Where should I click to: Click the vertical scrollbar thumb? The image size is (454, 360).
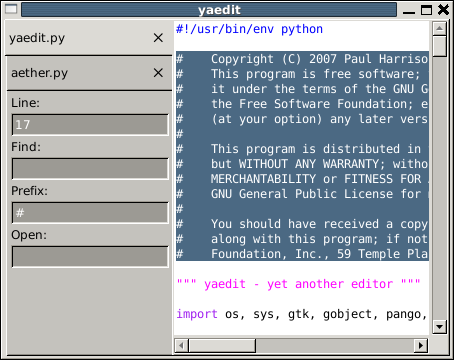[439, 46]
